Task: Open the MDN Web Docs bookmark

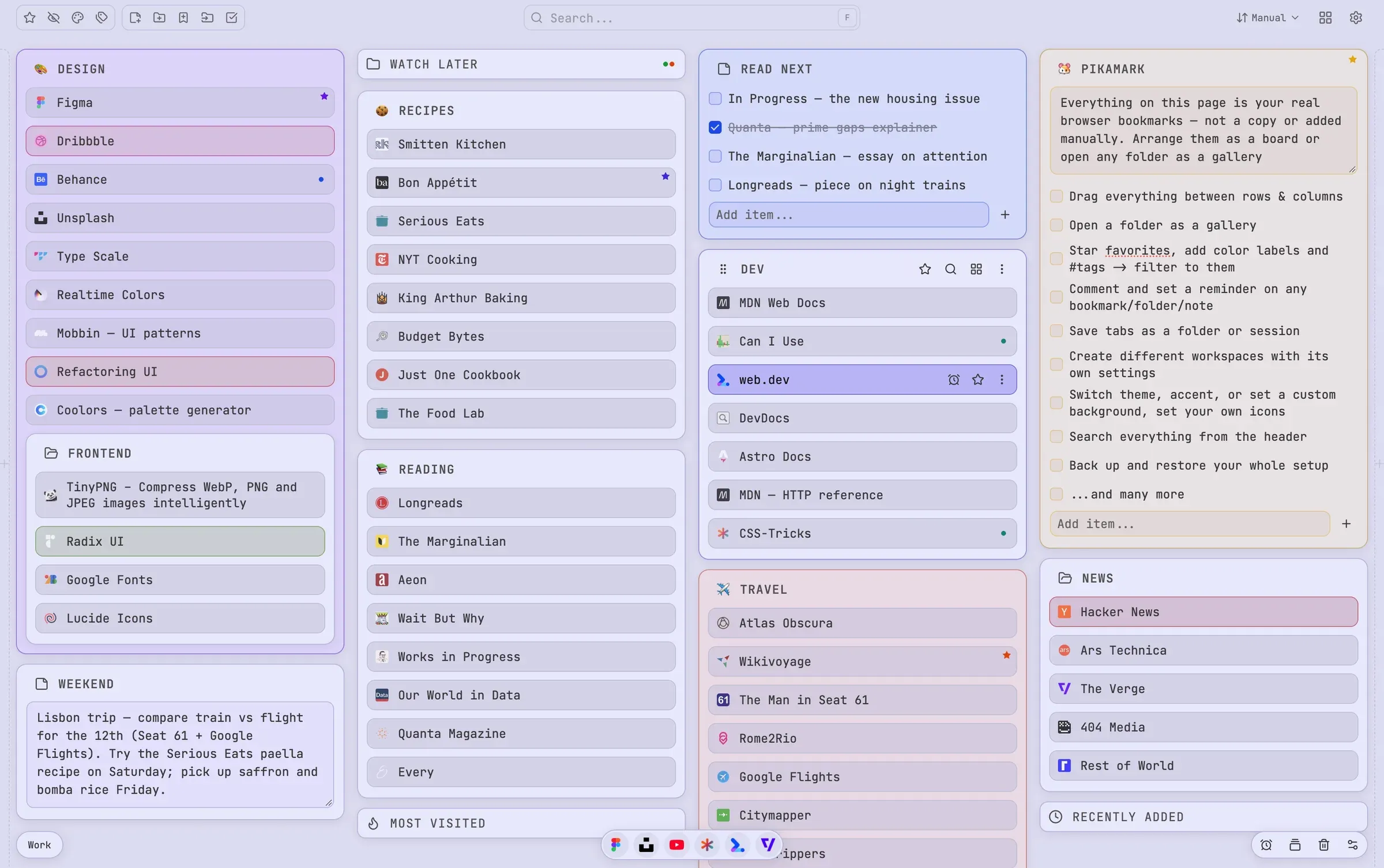Action: click(x=862, y=303)
